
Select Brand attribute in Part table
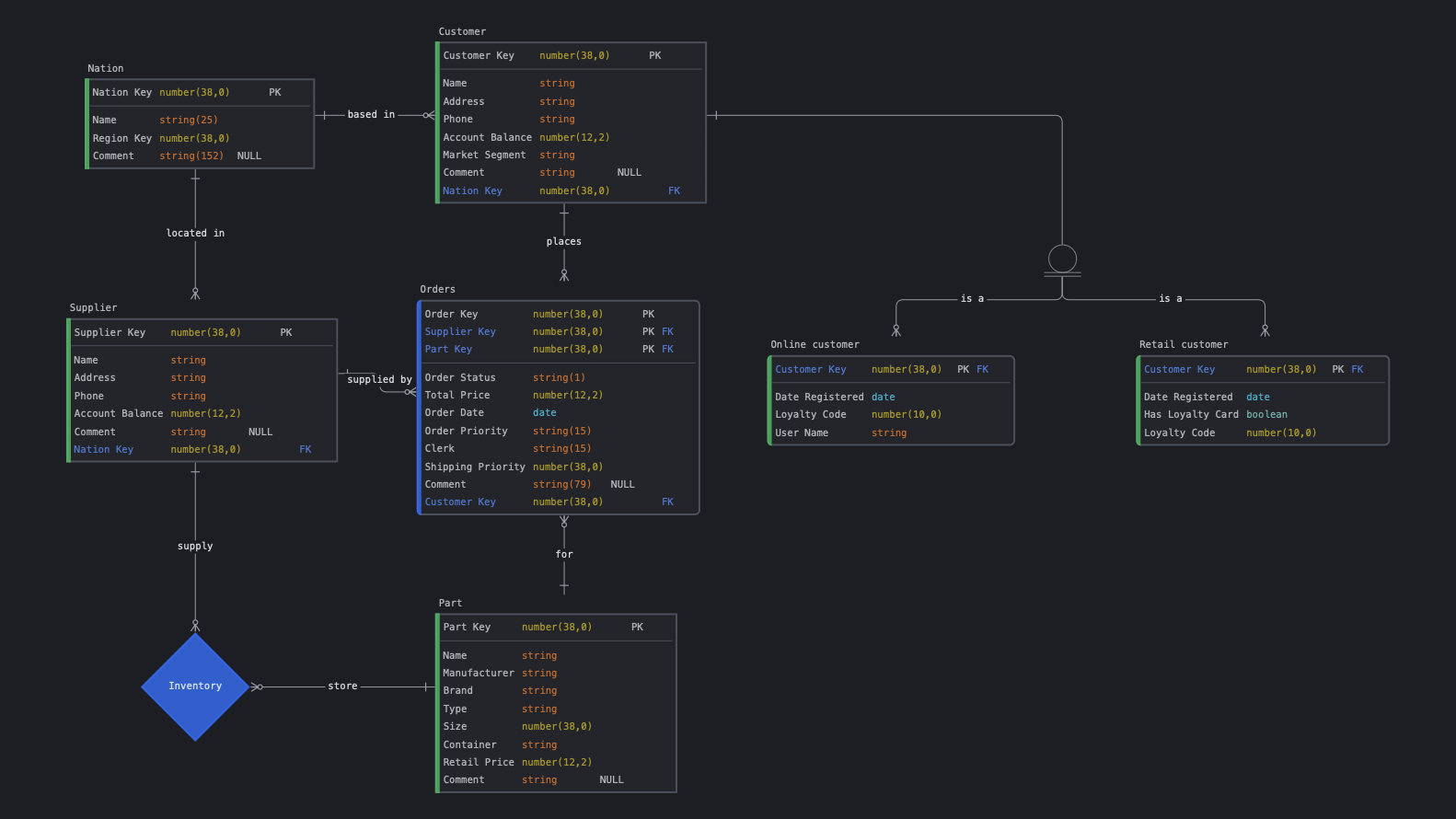pos(557,691)
